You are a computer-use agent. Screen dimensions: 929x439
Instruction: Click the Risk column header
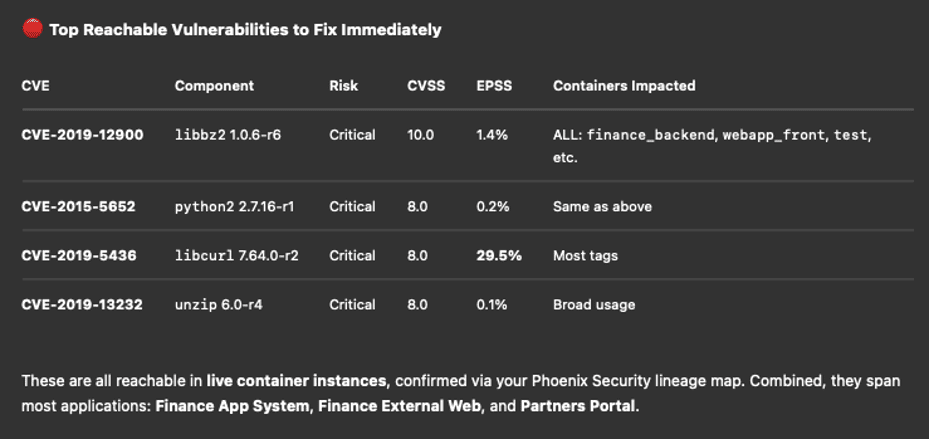pyautogui.click(x=343, y=86)
